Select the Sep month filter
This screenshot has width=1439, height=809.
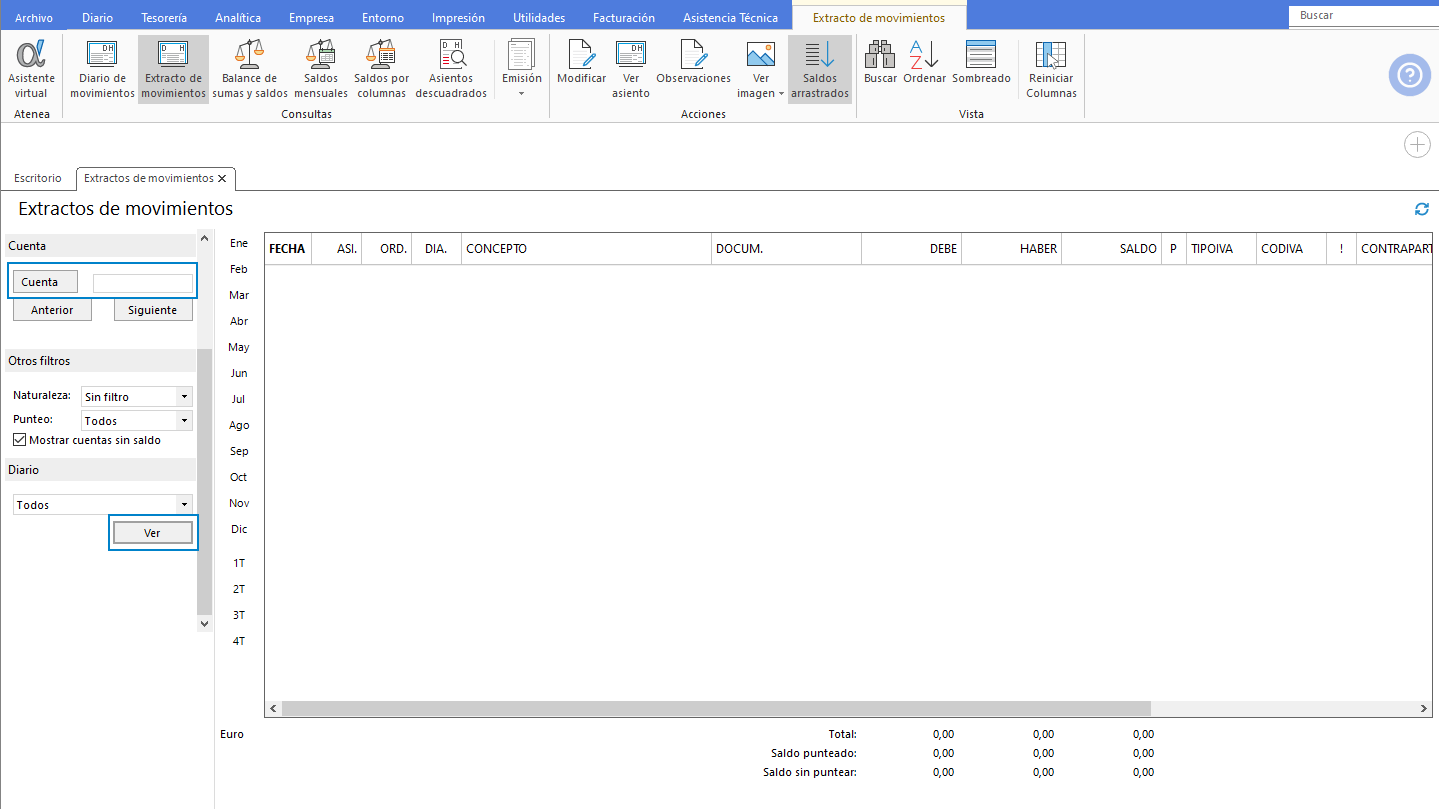tap(239, 451)
